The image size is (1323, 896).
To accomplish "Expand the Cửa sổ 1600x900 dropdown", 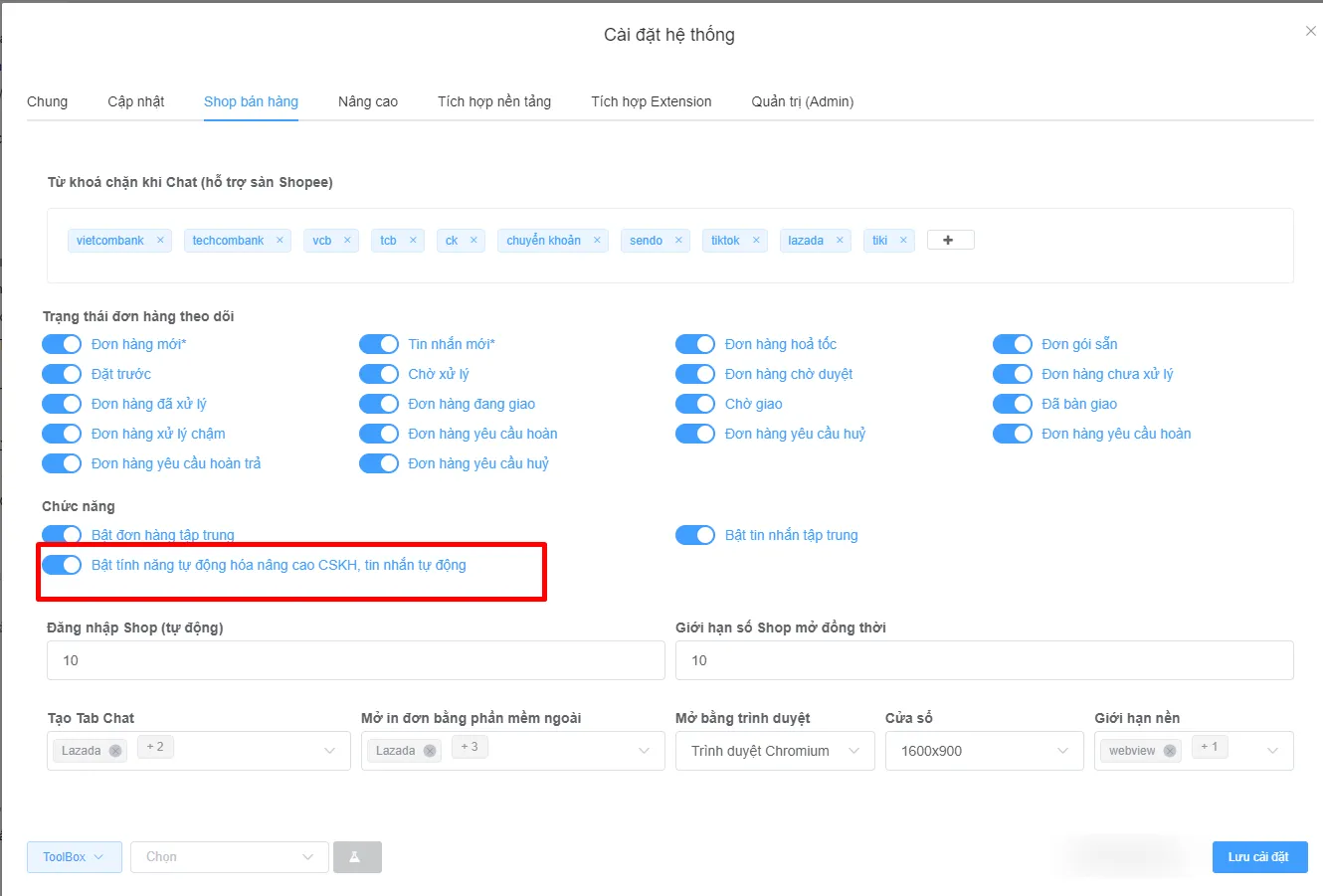I will point(985,751).
